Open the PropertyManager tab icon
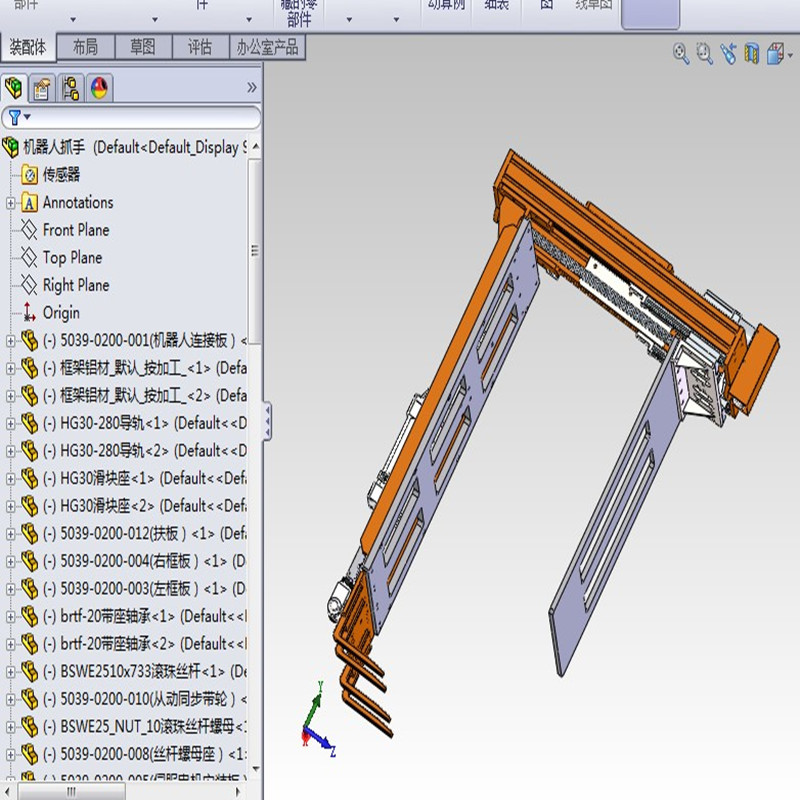This screenshot has width=800, height=800. [42, 89]
